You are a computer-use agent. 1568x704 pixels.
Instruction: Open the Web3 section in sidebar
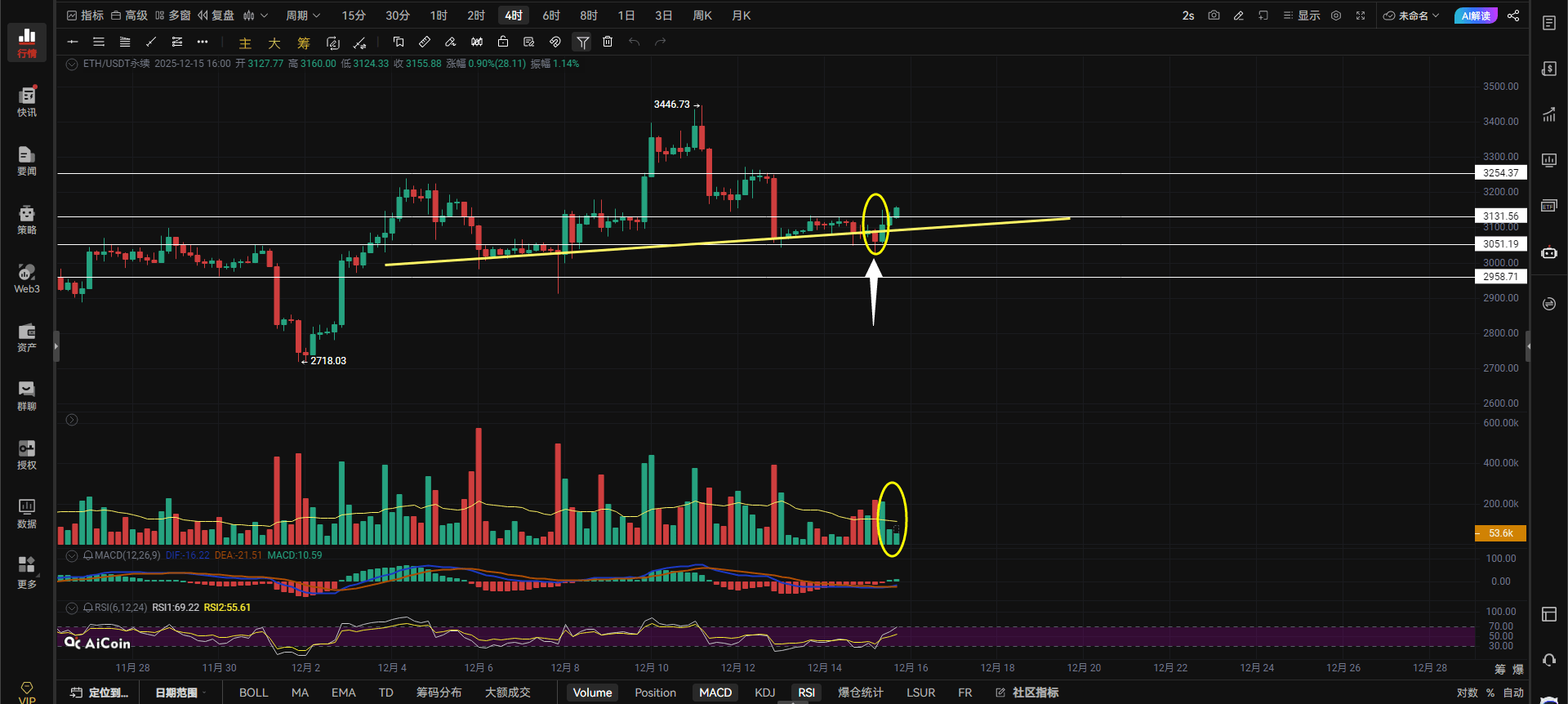pos(27,278)
